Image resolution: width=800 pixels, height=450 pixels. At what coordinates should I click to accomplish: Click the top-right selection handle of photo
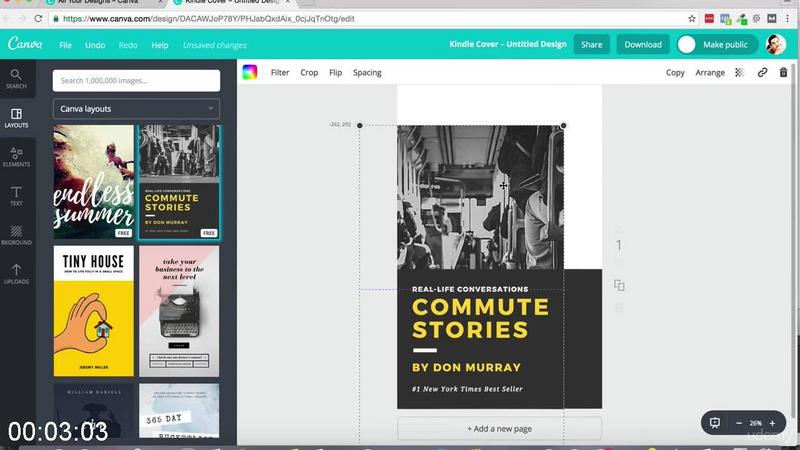click(563, 126)
